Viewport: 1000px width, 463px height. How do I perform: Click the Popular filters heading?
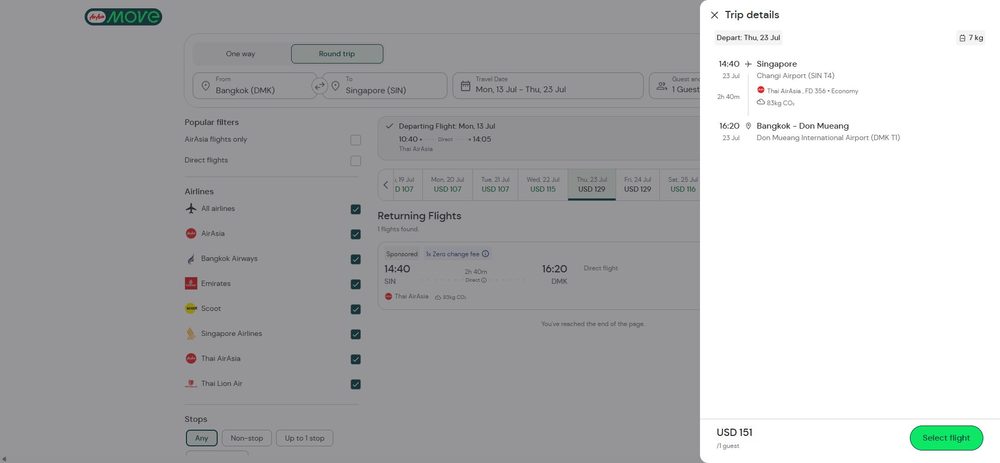pos(212,122)
